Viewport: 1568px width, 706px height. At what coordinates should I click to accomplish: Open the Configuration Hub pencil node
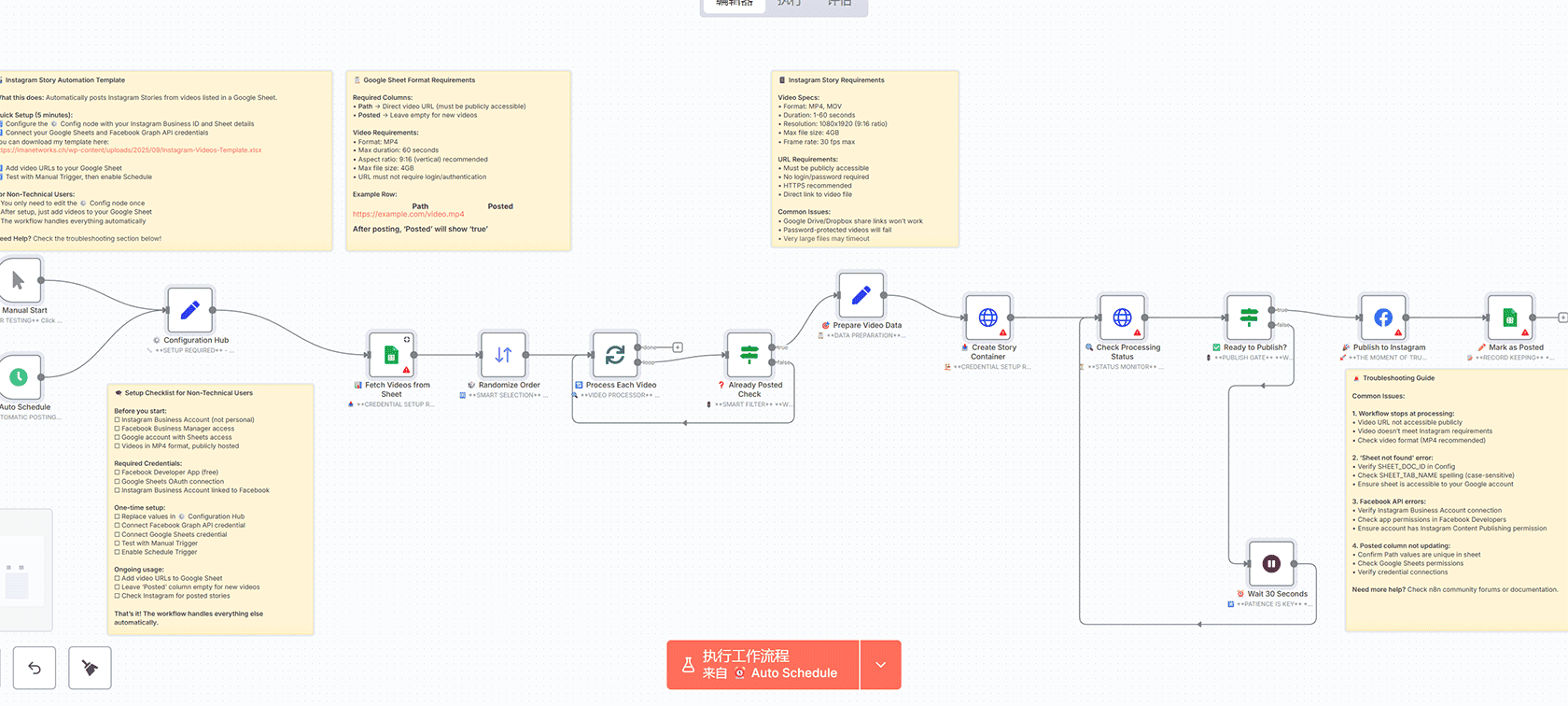point(189,310)
